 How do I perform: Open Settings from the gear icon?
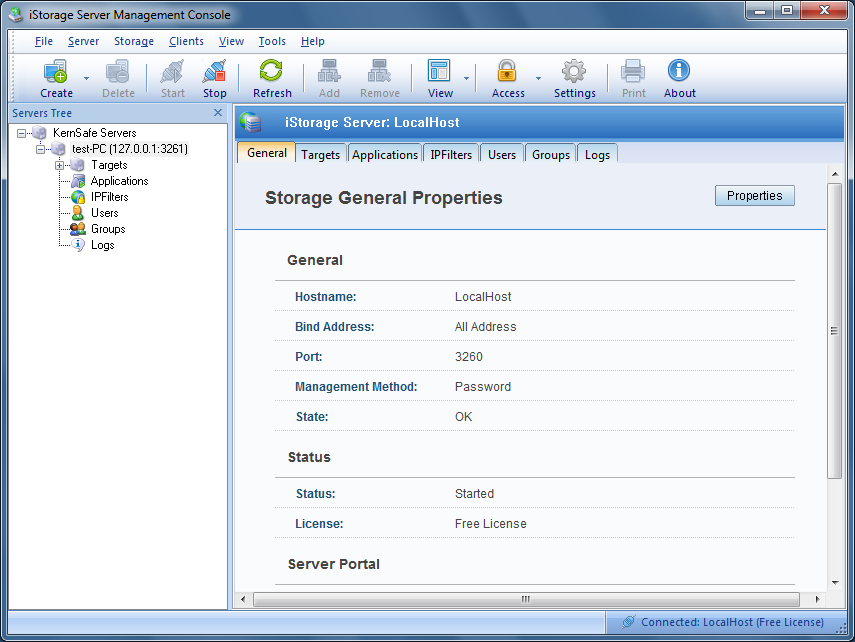pos(574,71)
